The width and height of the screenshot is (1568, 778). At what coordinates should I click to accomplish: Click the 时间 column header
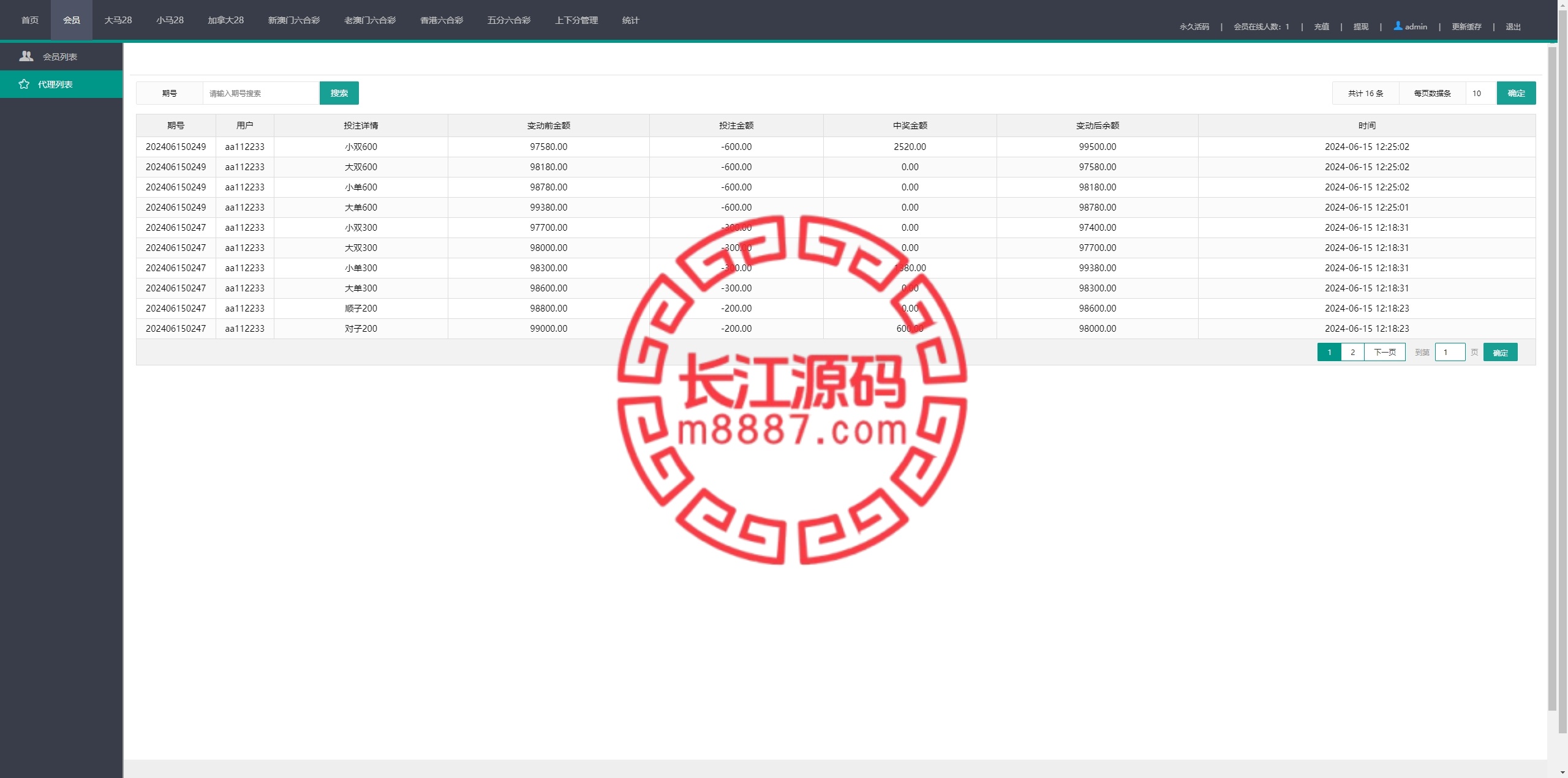tap(1367, 125)
